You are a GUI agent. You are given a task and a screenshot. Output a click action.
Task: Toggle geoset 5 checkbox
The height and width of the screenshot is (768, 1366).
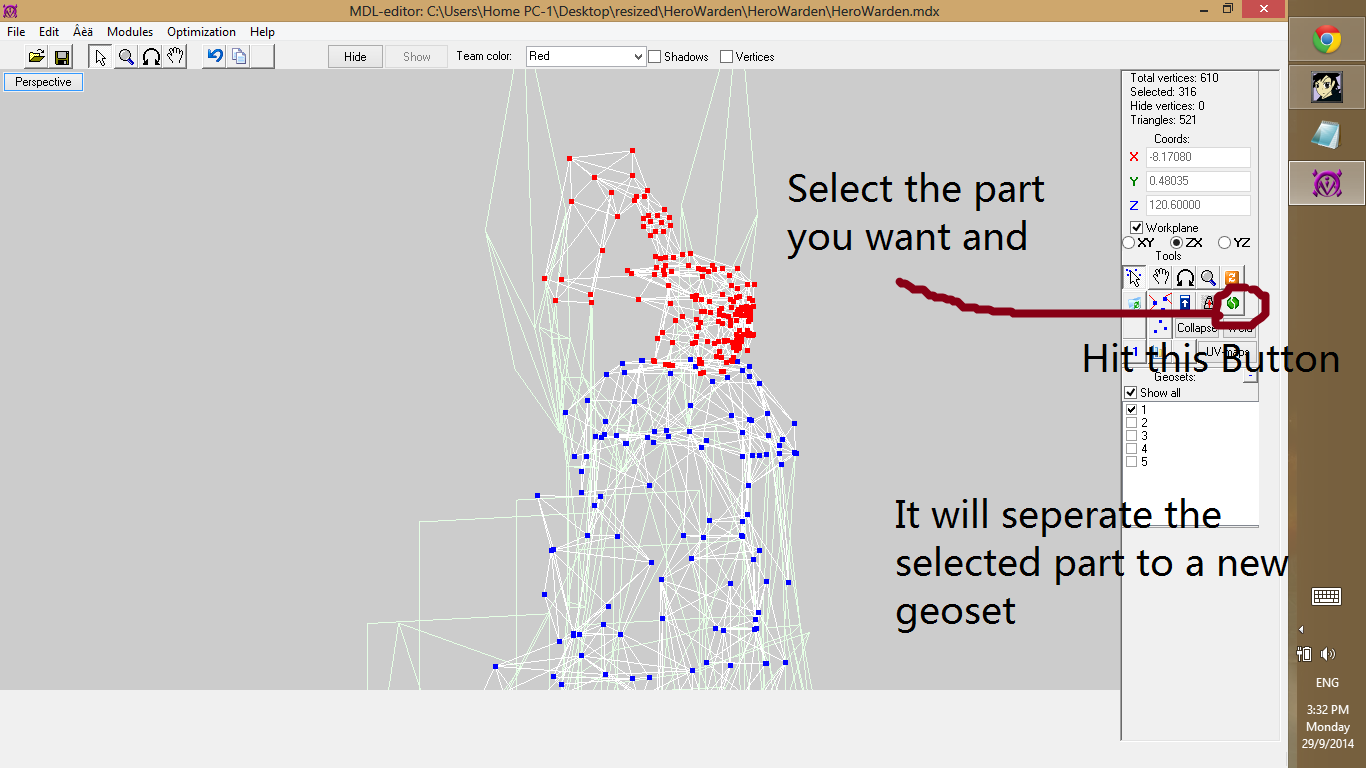1132,462
